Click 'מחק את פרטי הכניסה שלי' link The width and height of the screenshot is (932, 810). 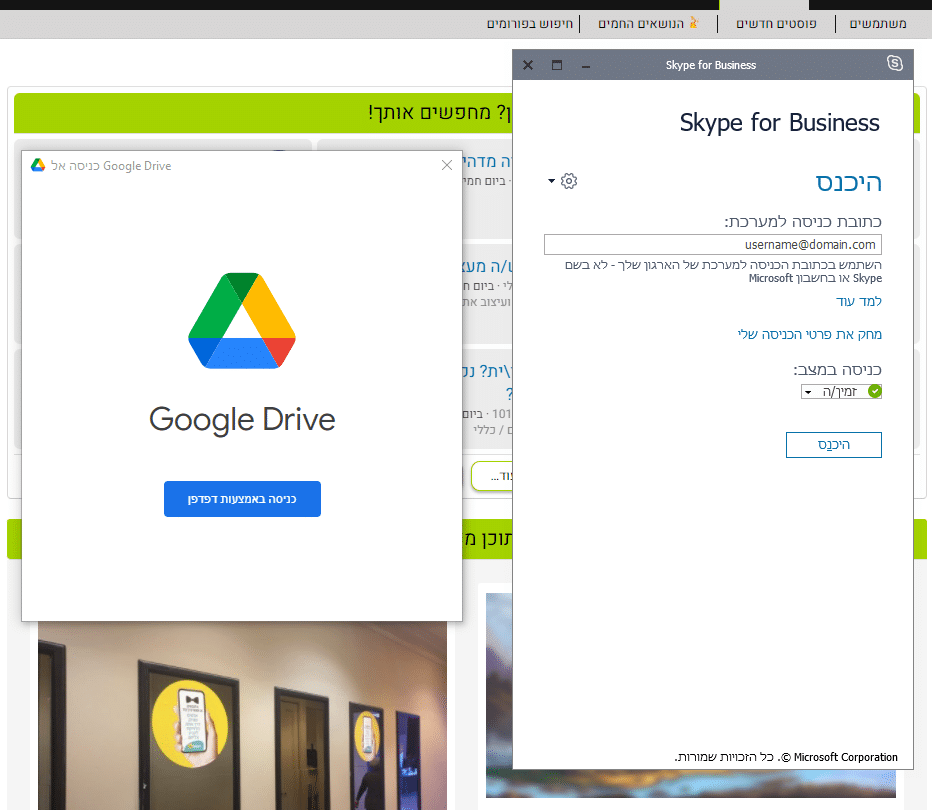pos(810,334)
